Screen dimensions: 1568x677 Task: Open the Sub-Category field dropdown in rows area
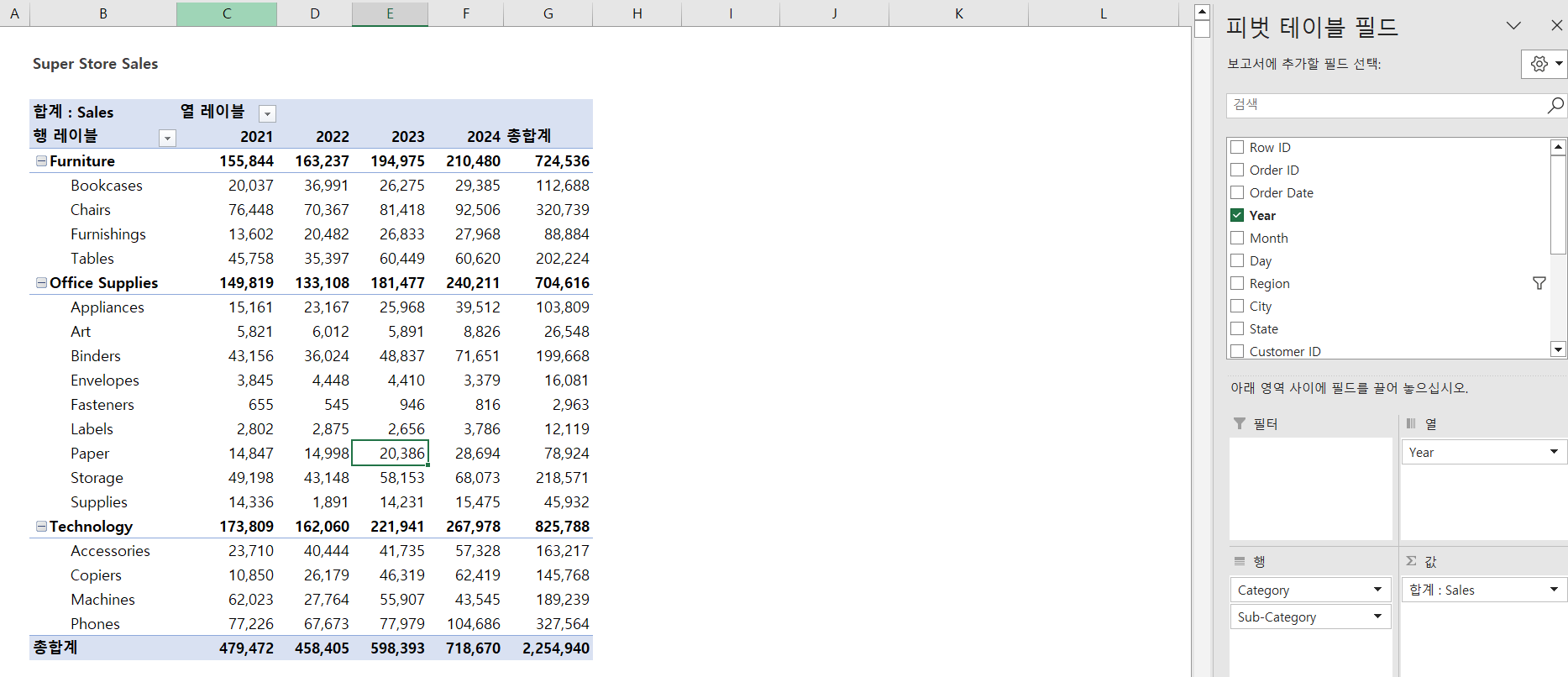[1377, 617]
